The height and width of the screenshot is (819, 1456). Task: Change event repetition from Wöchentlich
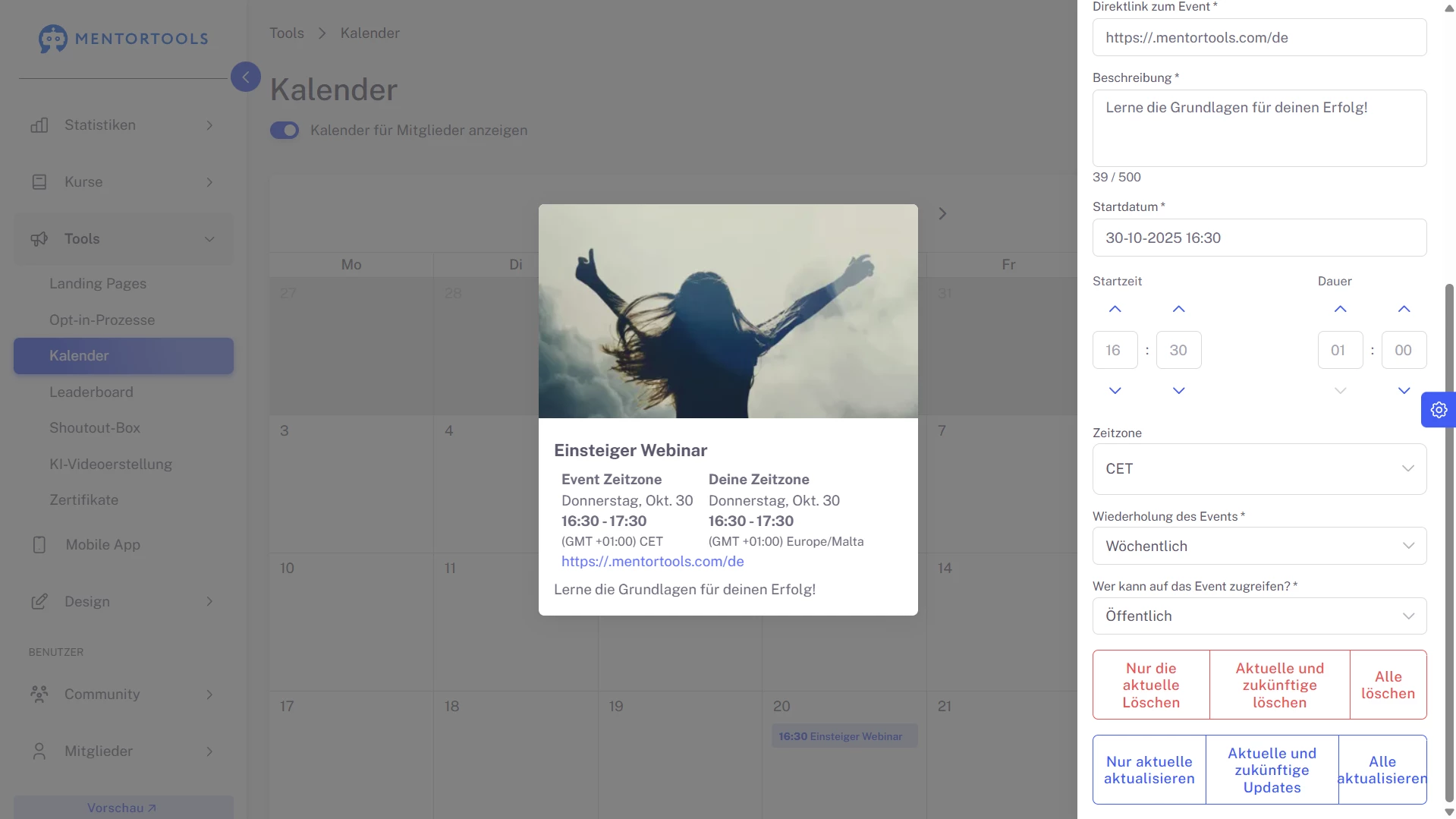tap(1259, 546)
